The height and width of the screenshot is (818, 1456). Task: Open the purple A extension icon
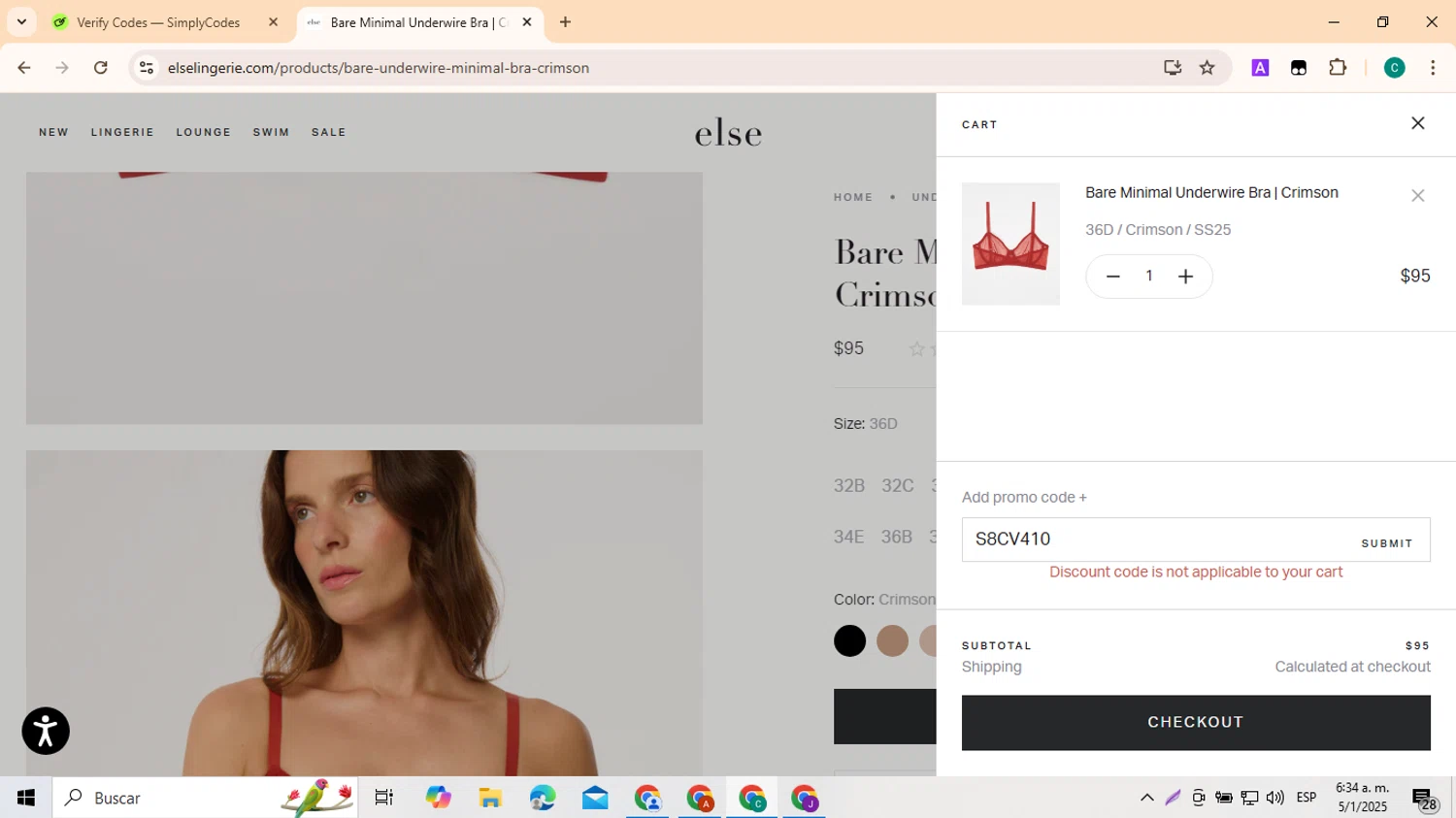[x=1260, y=68]
